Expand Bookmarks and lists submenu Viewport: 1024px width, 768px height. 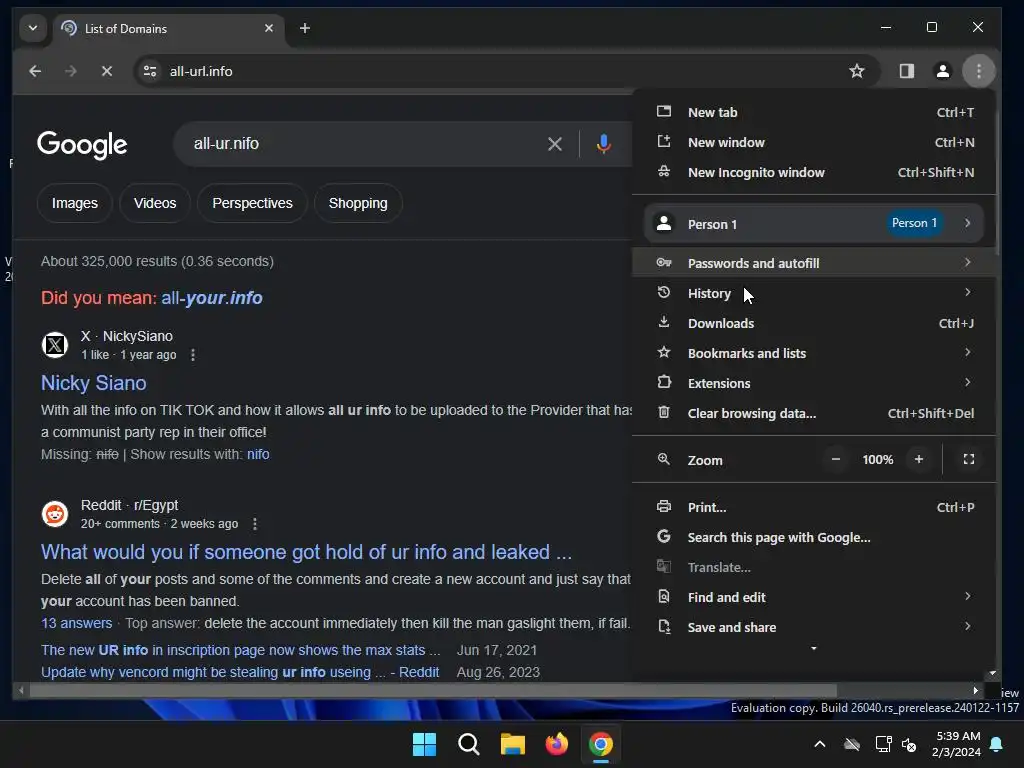(814, 353)
